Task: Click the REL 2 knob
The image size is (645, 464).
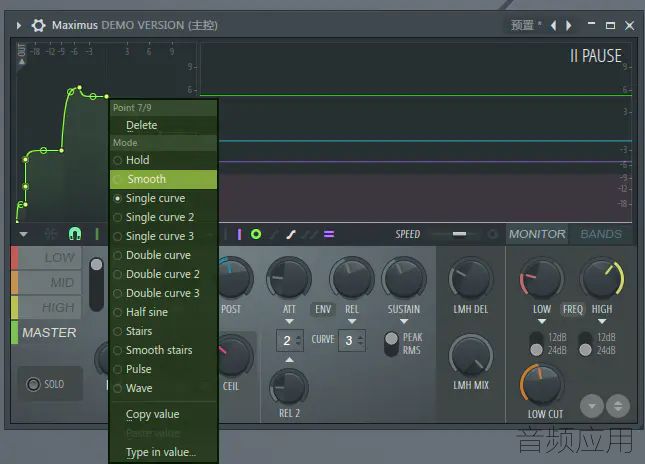Action: pos(289,387)
